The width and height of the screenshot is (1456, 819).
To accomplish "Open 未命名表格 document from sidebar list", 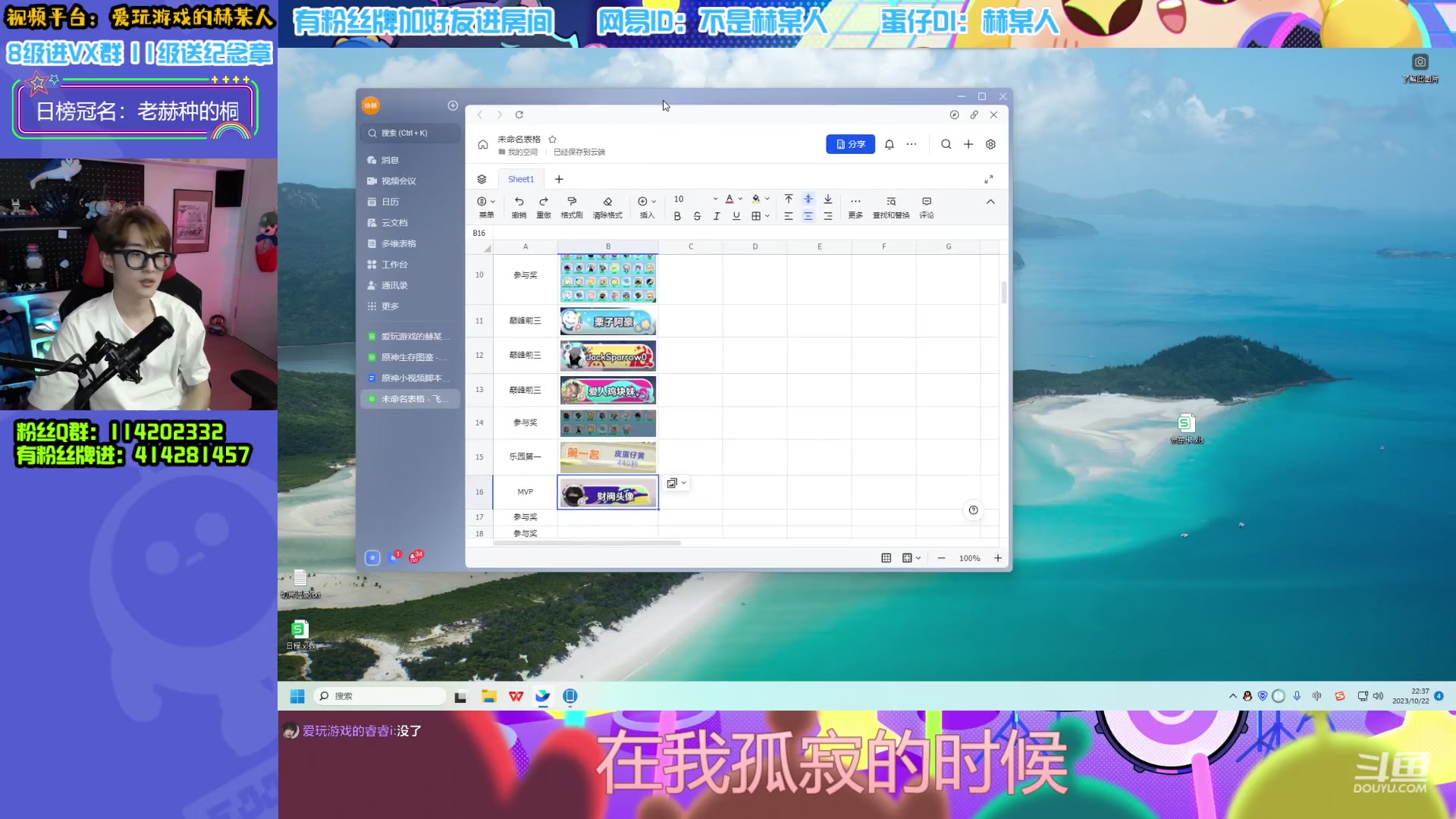I will (x=409, y=398).
